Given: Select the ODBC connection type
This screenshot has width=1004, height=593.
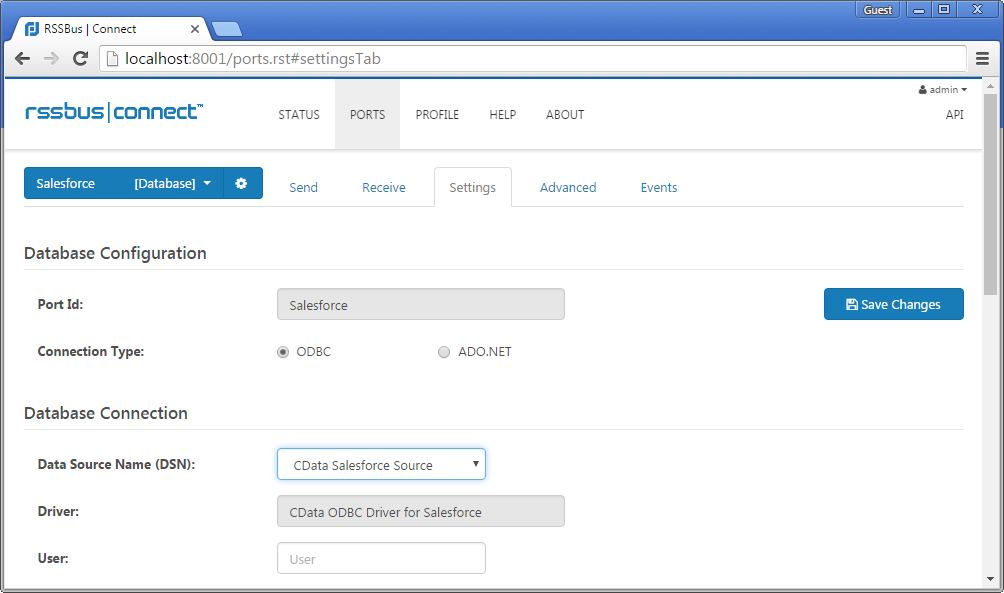Looking at the screenshot, I should pos(283,352).
